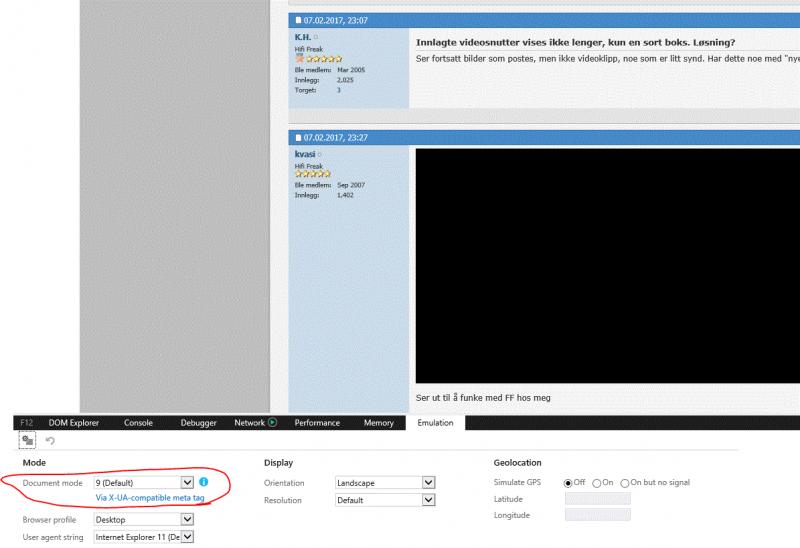The image size is (800, 548).
Task: Click post icon beside 07.02.2017, 23:27
Action: click(298, 138)
